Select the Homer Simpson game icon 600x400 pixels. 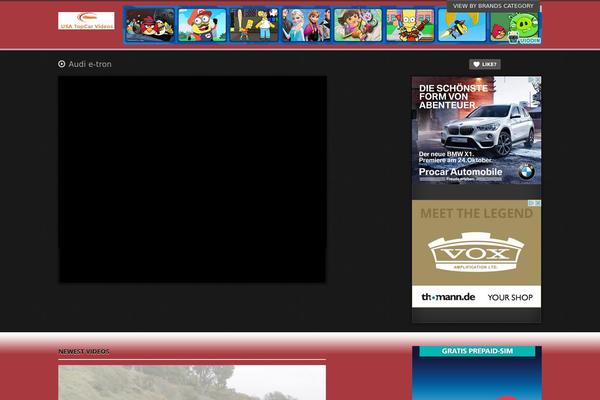click(x=254, y=25)
